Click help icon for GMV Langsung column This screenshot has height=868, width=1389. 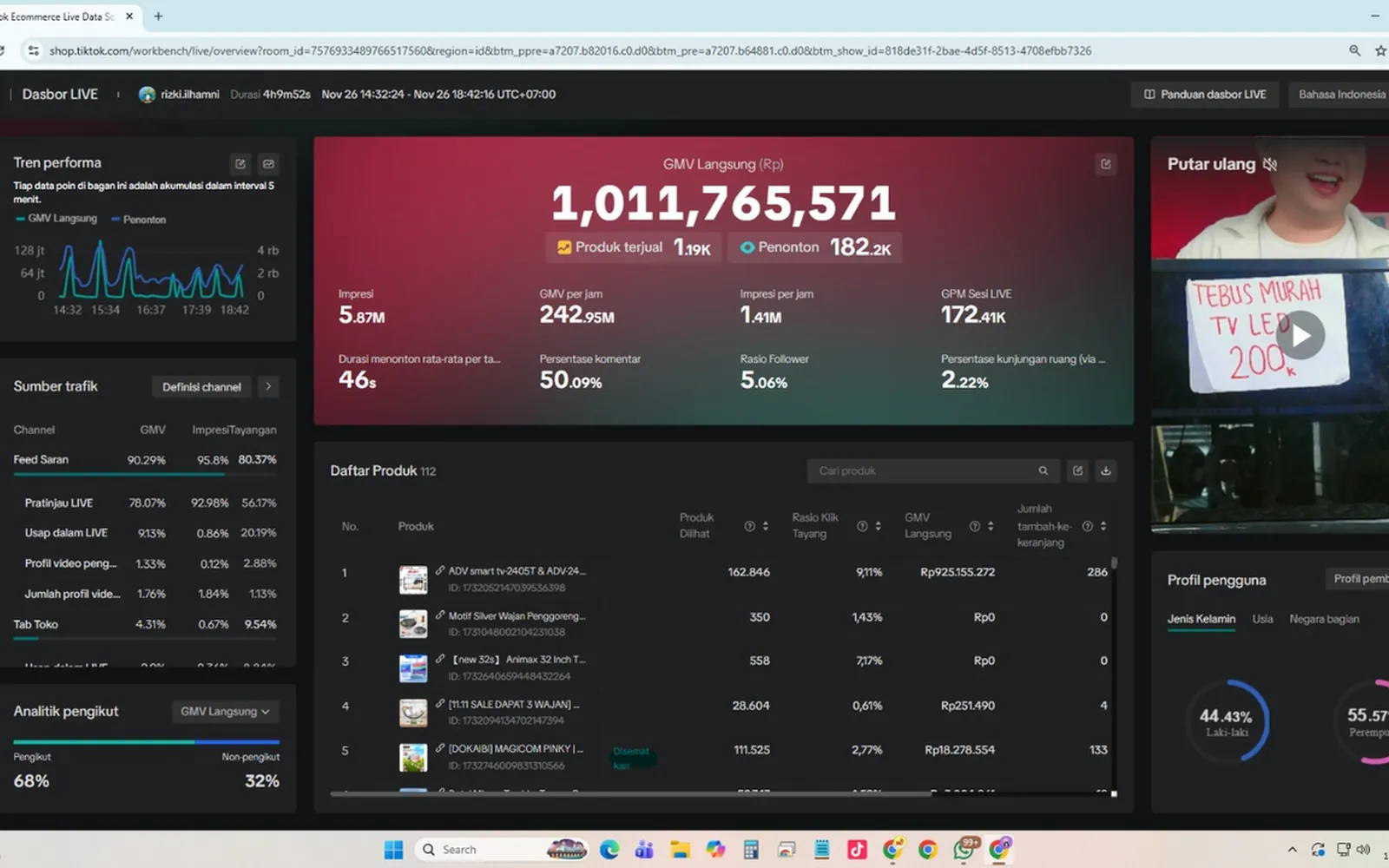975,526
